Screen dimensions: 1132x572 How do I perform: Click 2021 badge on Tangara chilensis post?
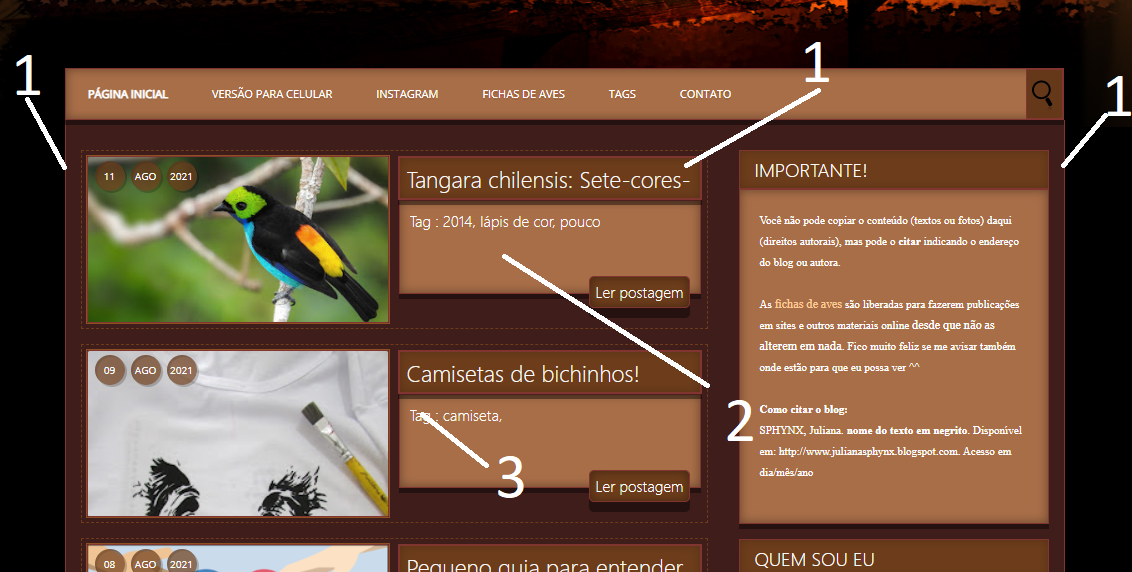click(181, 176)
